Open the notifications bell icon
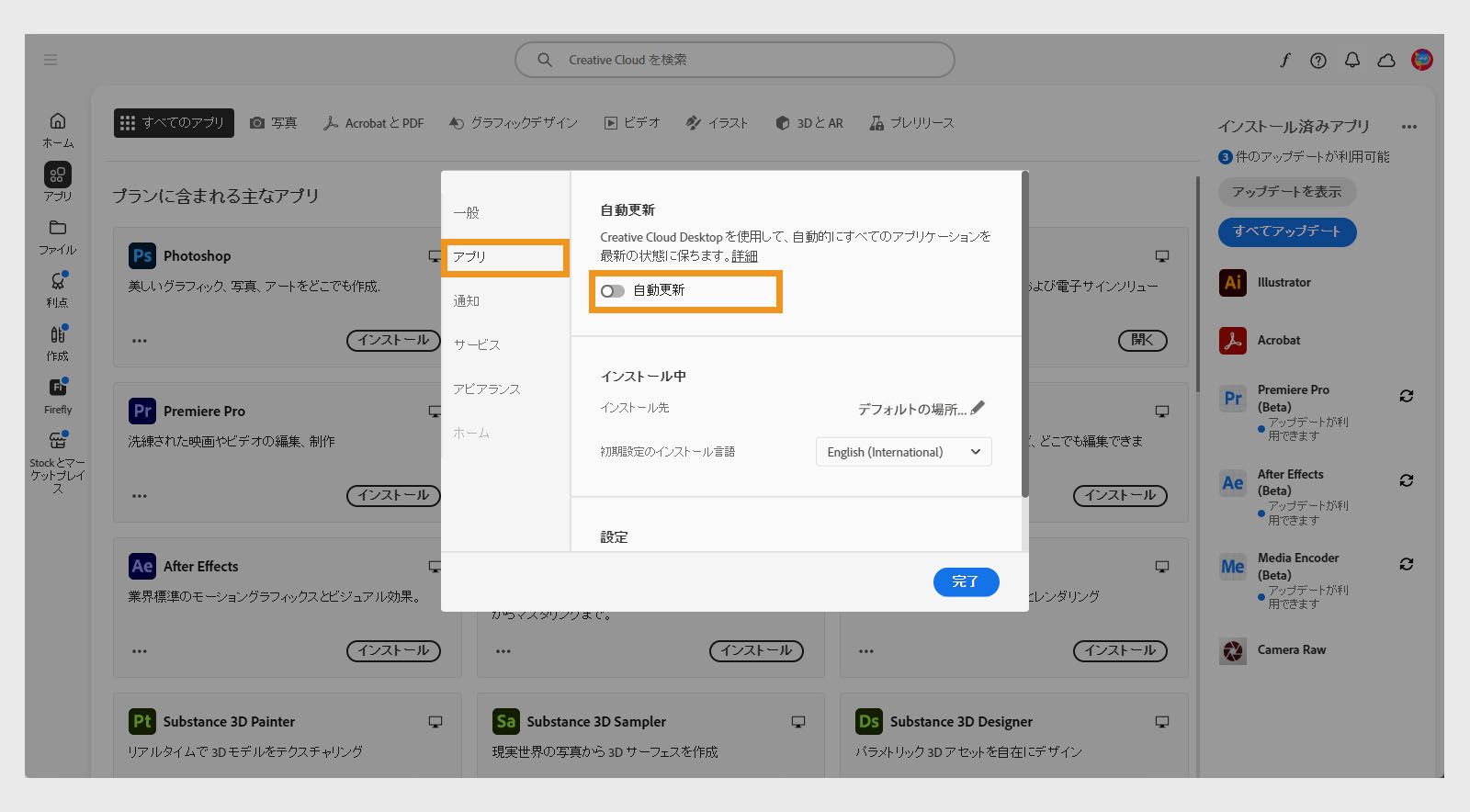Image resolution: width=1470 pixels, height=812 pixels. tap(1352, 60)
